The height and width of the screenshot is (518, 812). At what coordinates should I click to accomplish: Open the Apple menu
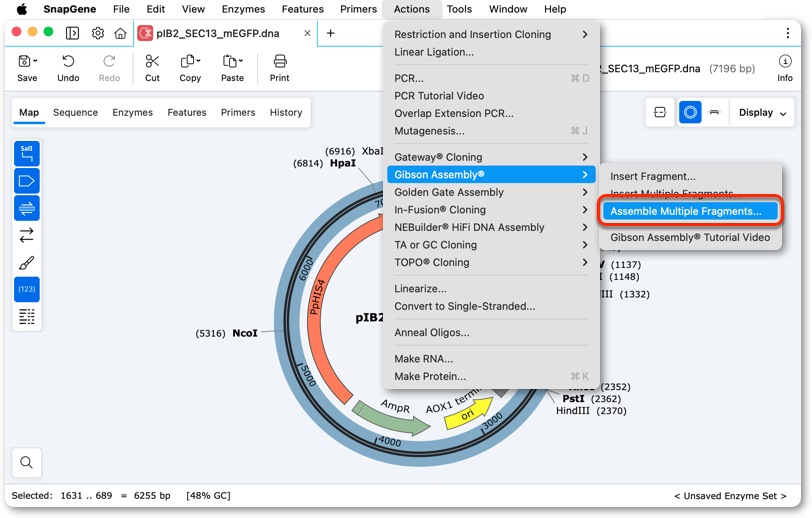point(22,9)
